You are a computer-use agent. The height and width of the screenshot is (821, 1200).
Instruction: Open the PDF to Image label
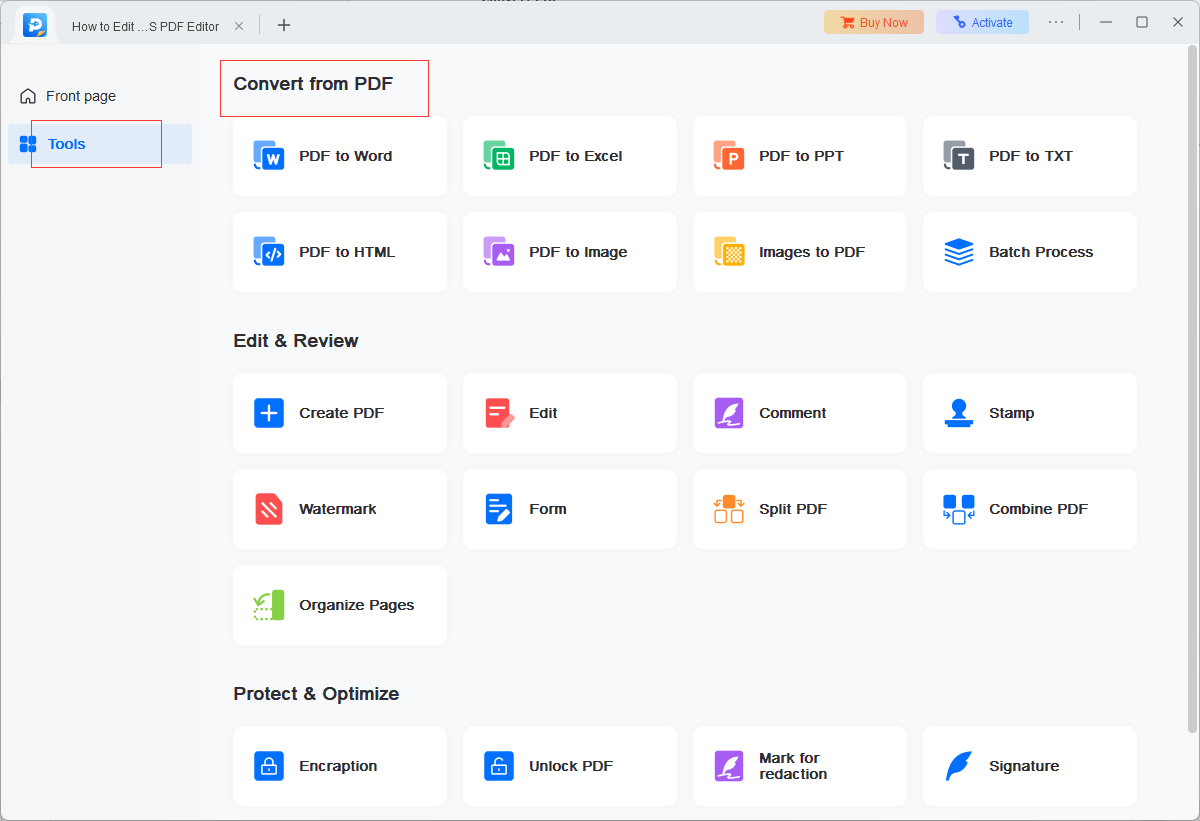[578, 252]
